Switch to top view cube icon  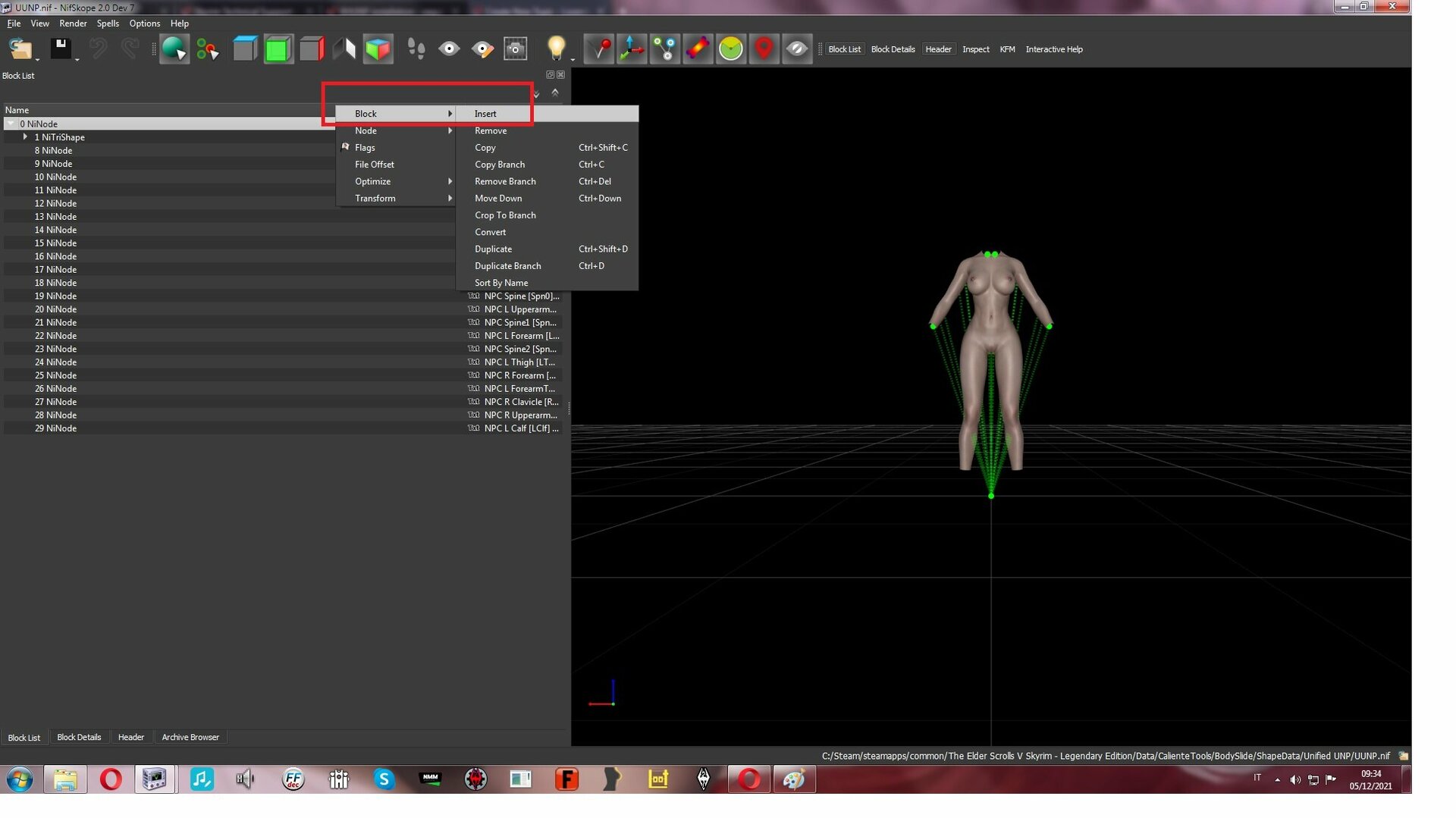(x=245, y=49)
